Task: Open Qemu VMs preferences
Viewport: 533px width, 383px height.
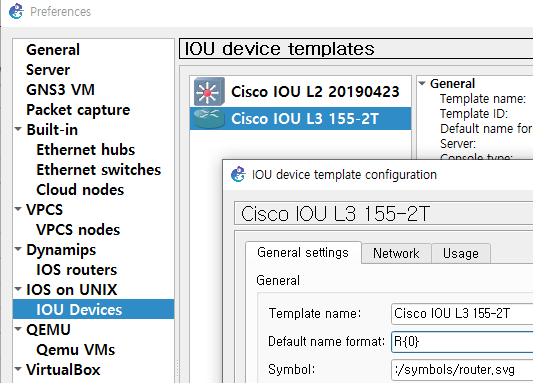Action: pos(76,350)
